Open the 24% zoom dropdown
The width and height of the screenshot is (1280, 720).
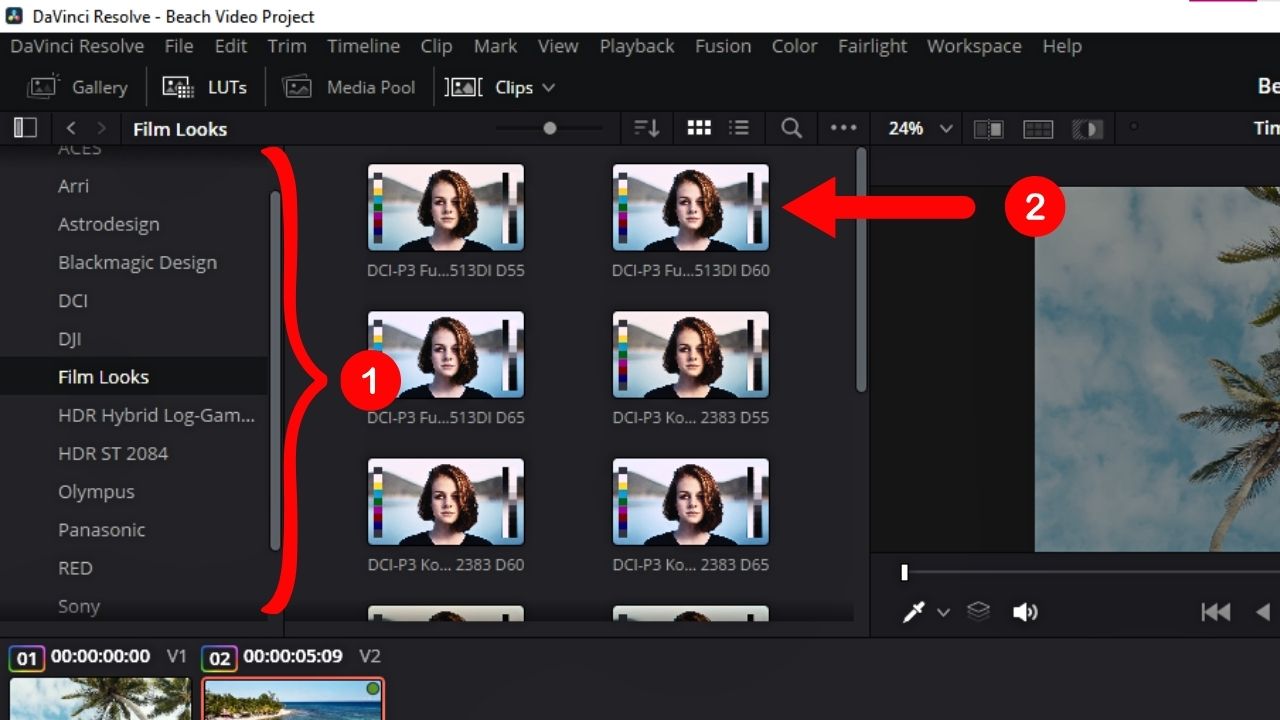(x=922, y=128)
